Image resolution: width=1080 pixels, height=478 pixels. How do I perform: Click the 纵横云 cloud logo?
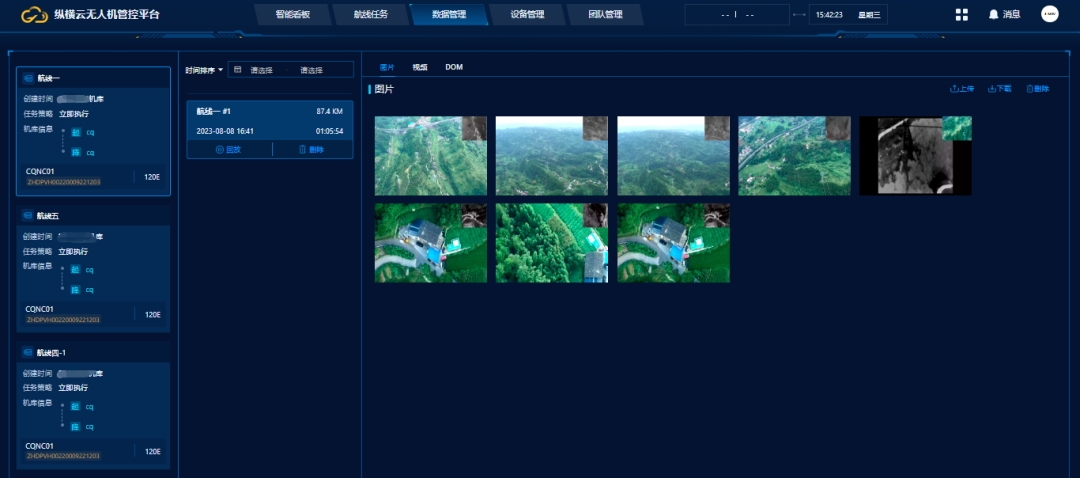pyautogui.click(x=36, y=15)
